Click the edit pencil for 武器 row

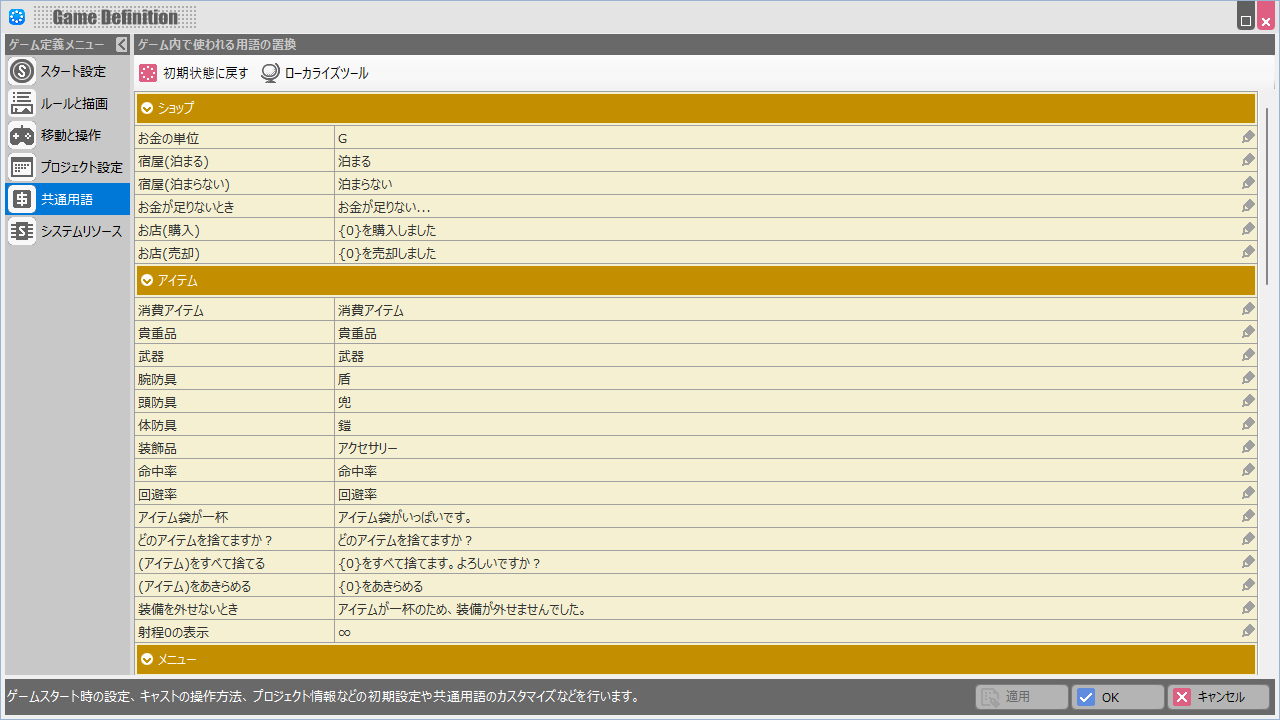[x=1248, y=356]
